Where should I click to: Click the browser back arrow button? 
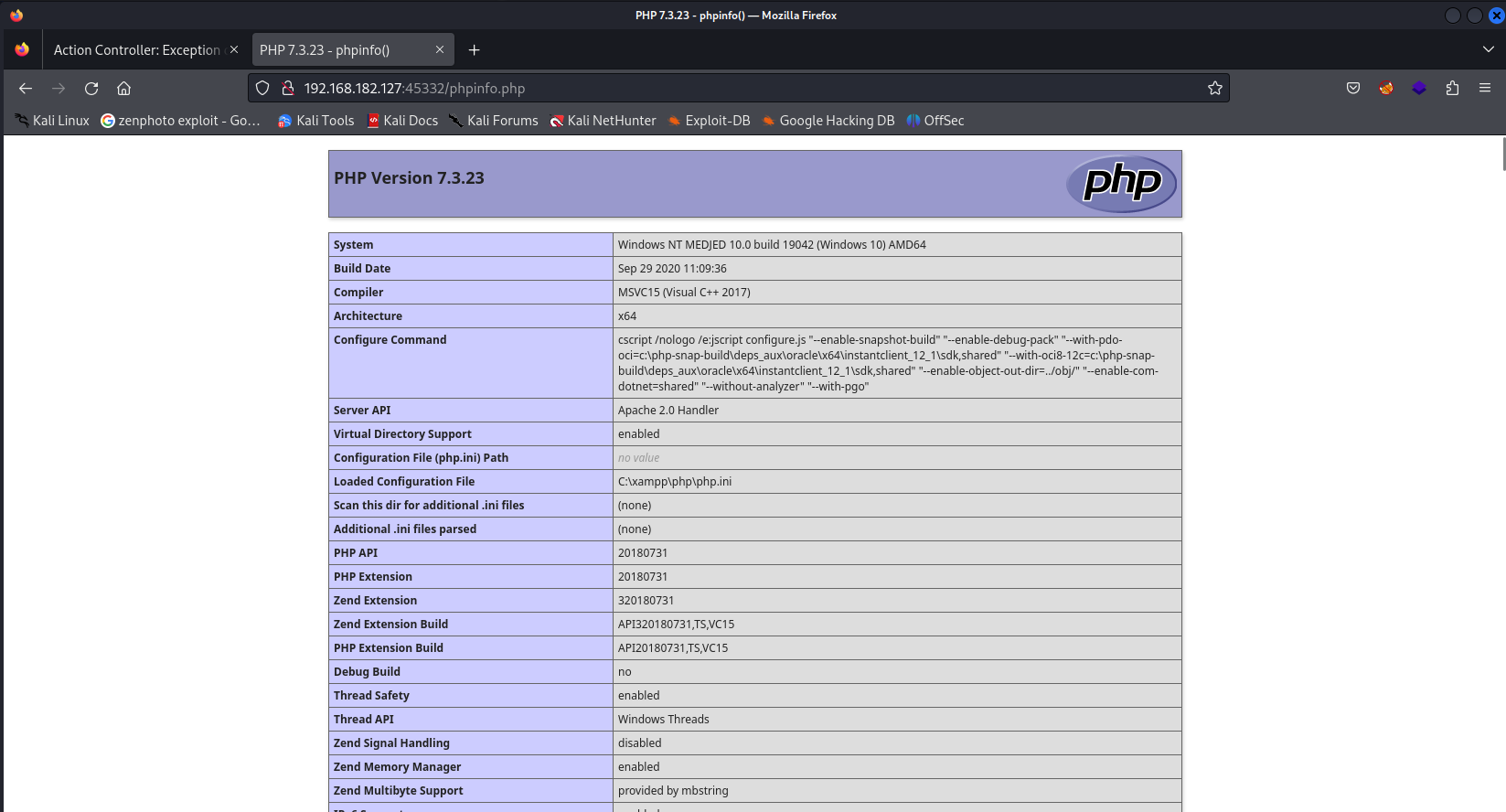(26, 89)
